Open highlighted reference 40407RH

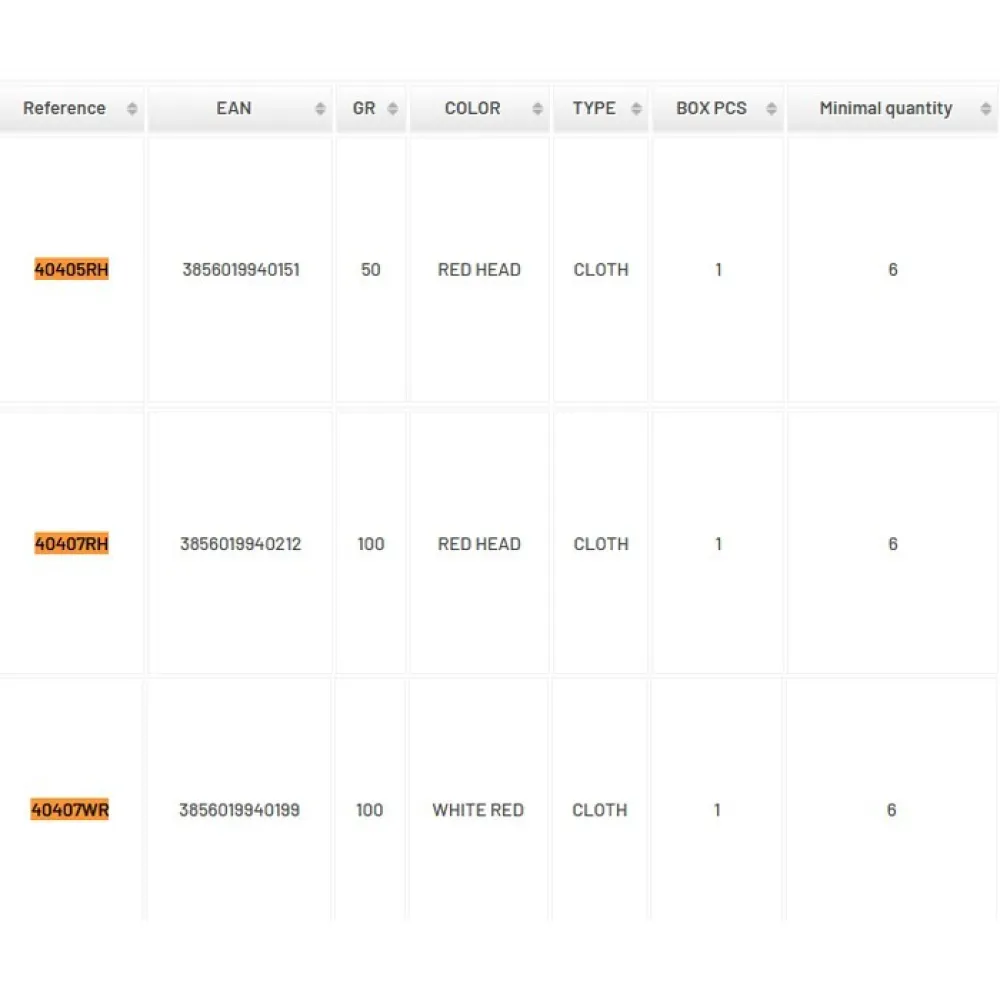pos(71,544)
